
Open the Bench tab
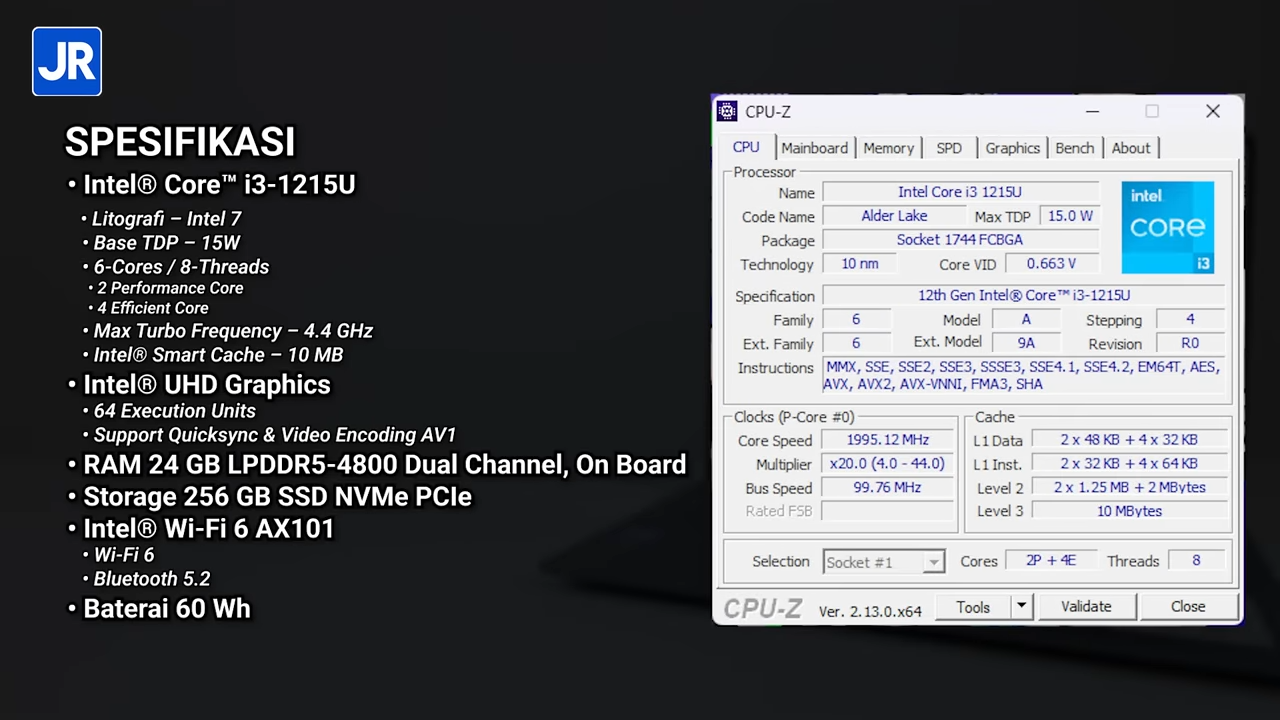pos(1075,148)
